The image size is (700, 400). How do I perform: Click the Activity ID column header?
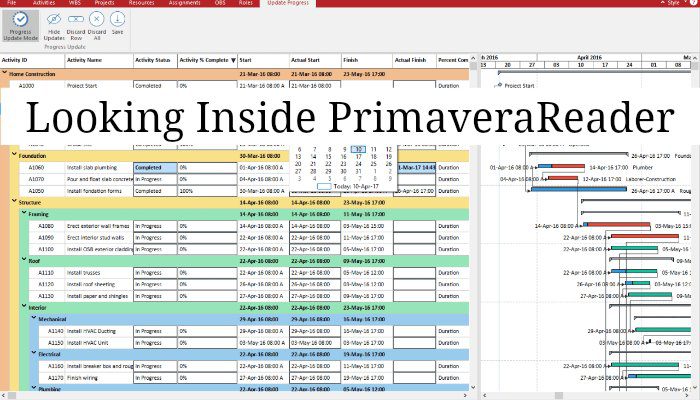pos(32,60)
